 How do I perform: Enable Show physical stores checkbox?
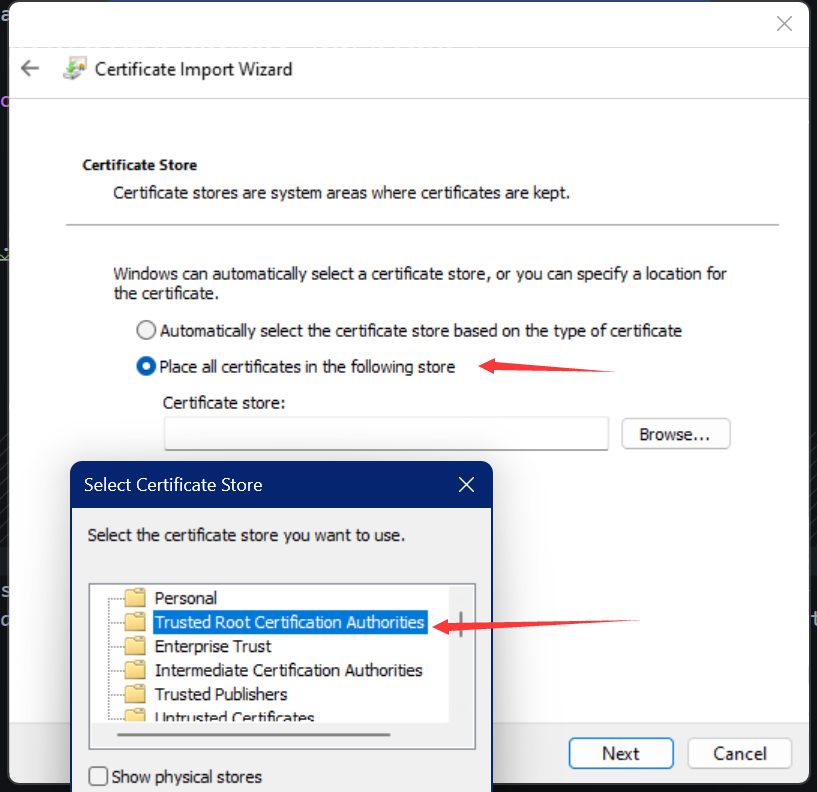click(x=98, y=776)
